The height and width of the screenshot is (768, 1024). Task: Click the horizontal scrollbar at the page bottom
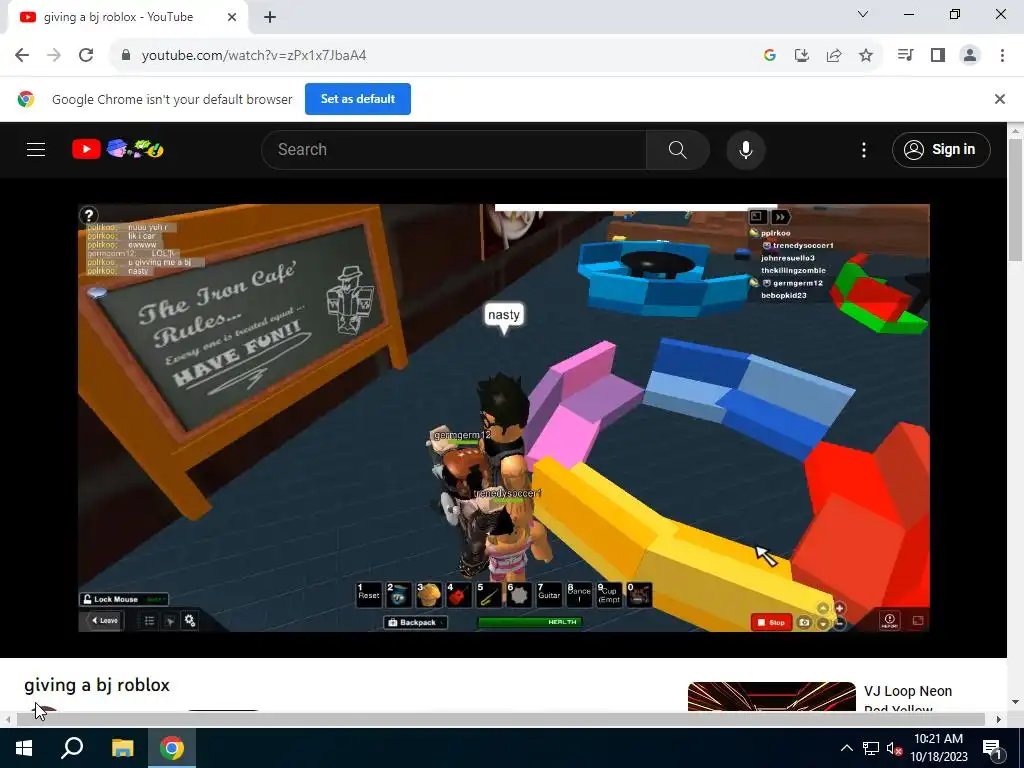[500, 719]
